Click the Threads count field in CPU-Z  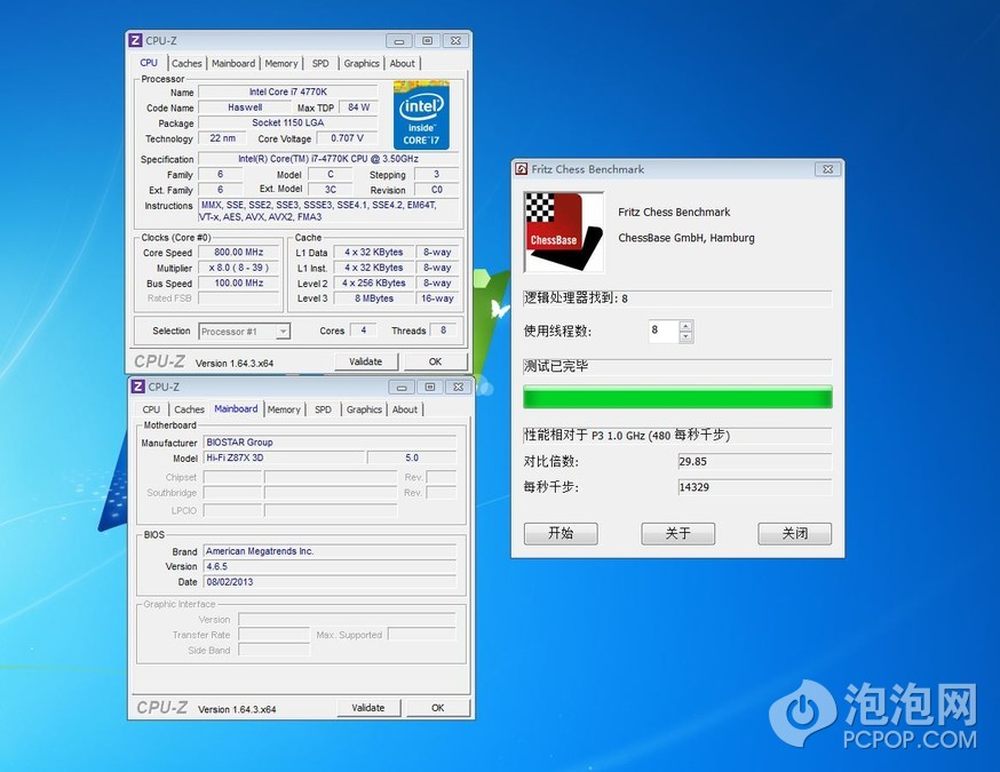point(443,330)
